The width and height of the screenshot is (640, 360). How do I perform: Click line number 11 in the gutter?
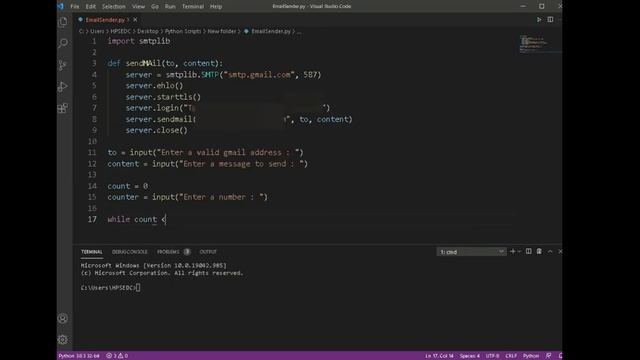92,153
